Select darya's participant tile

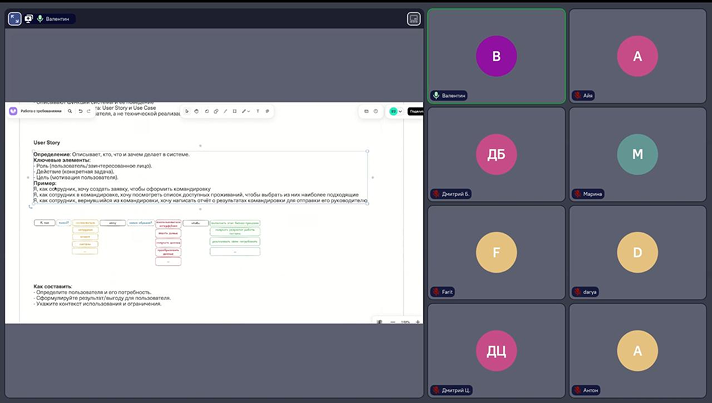point(638,252)
